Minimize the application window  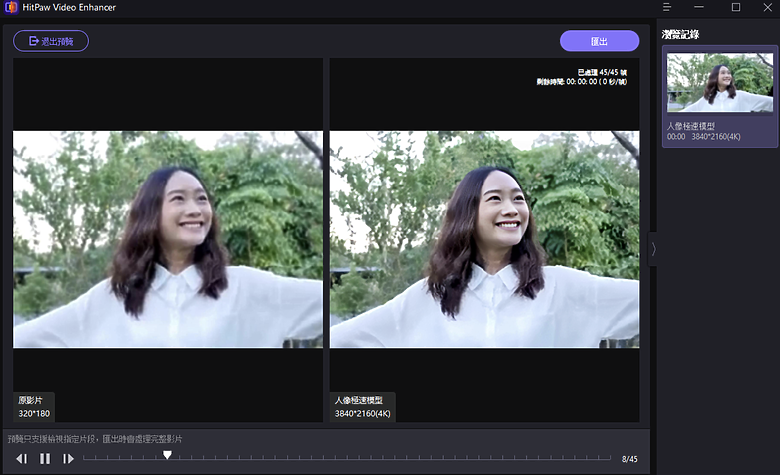699,7
